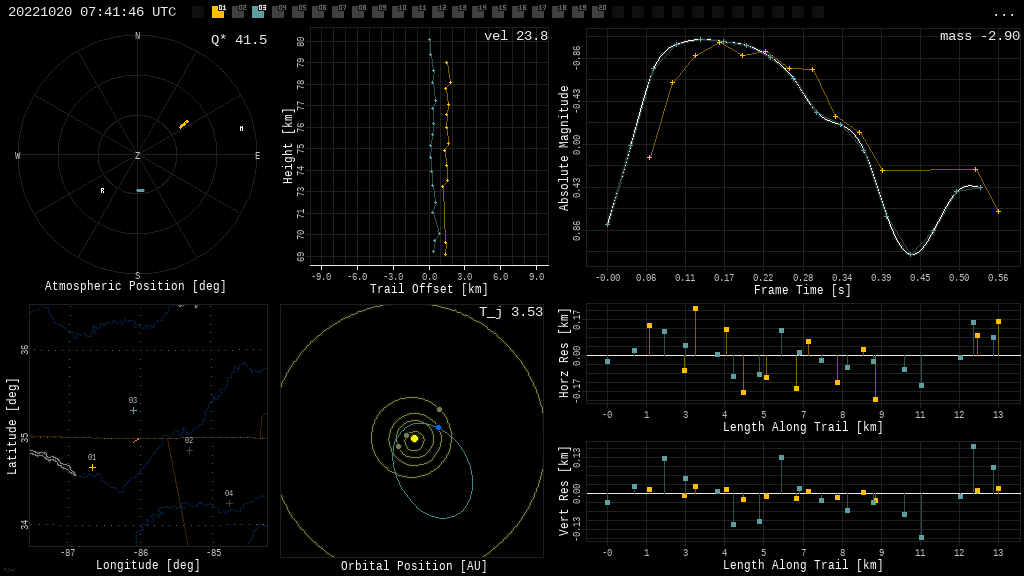Image resolution: width=1024 pixels, height=576 pixels.
Task: Click the T_j 3.53 value
Action: 510,312
